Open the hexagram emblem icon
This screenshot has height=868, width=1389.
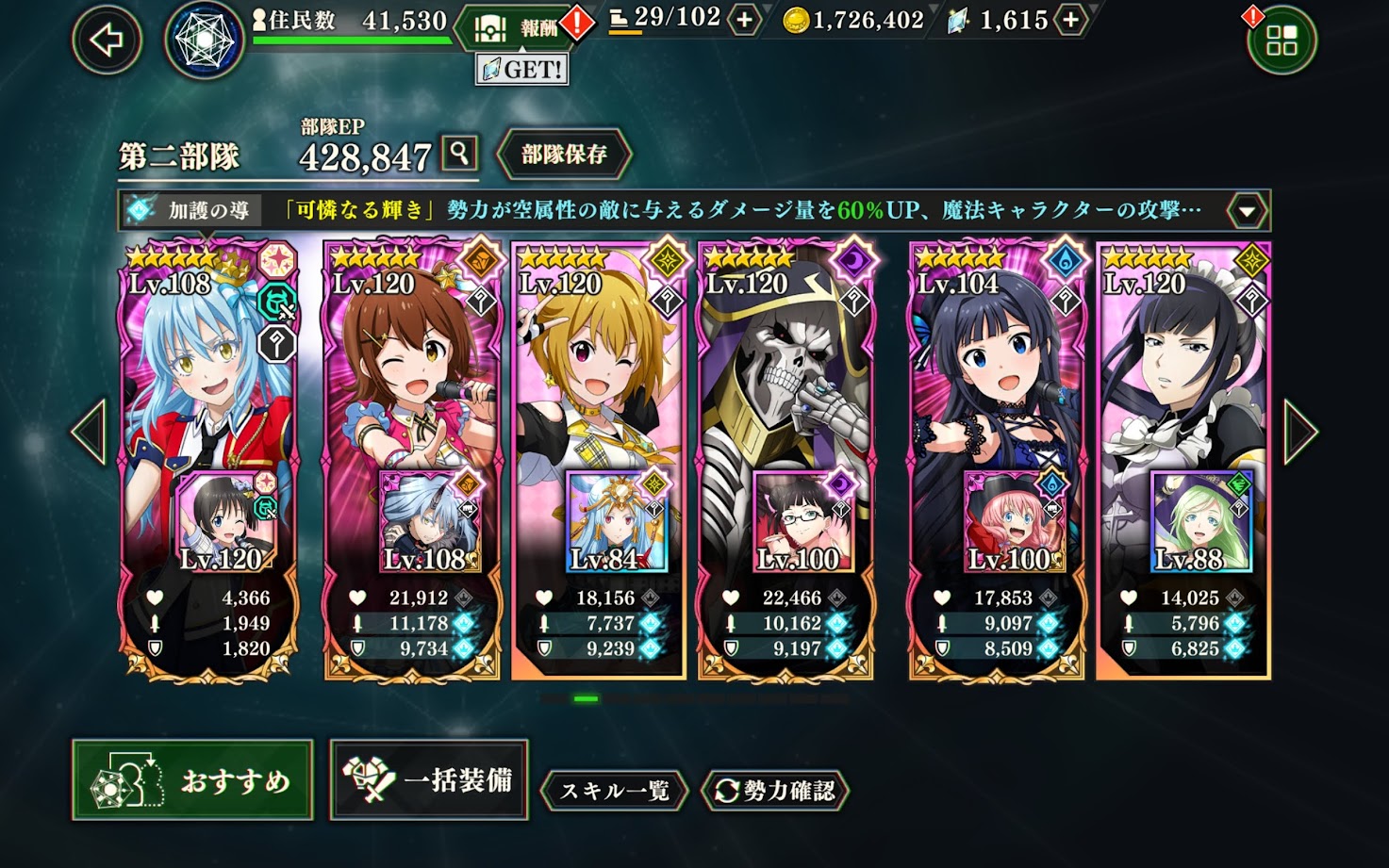coord(205,41)
